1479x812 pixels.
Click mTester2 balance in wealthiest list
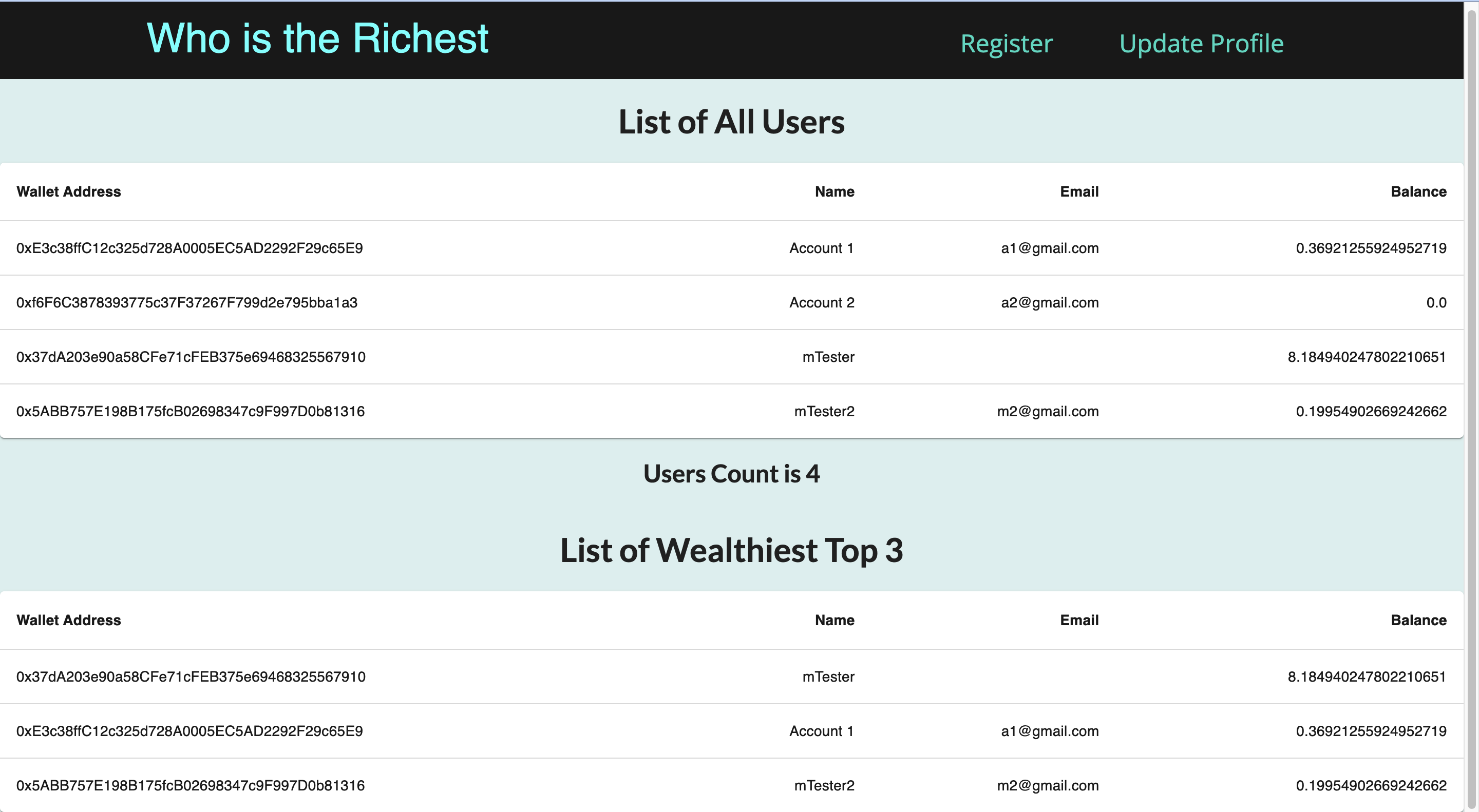(x=1371, y=785)
